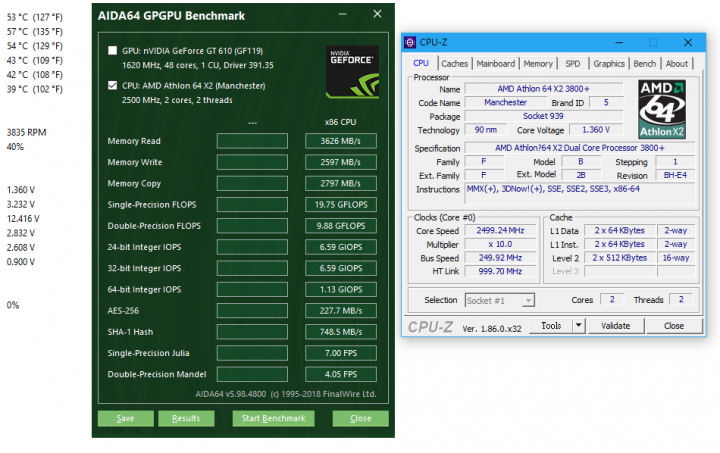Screen dimensions: 720x453
Task: Switch to the Bench tab
Action: (644, 64)
